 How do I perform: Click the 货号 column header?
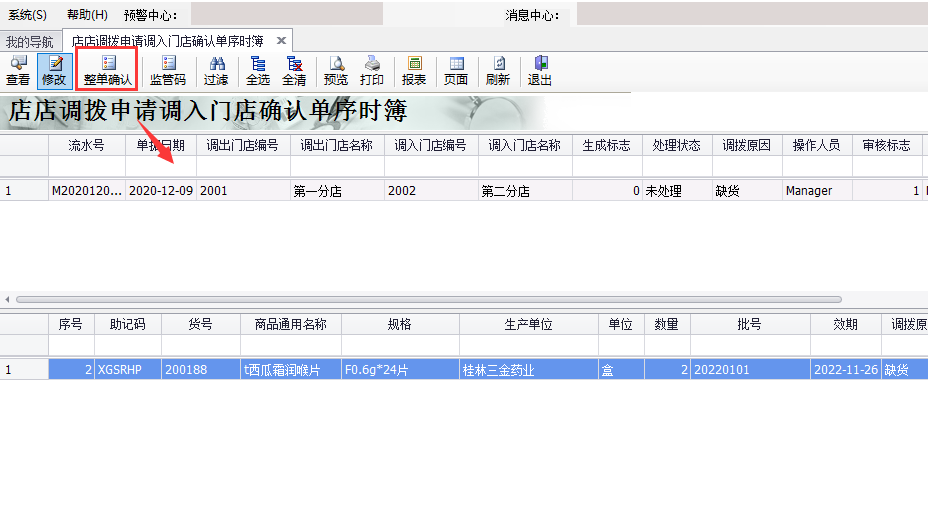(x=201, y=324)
